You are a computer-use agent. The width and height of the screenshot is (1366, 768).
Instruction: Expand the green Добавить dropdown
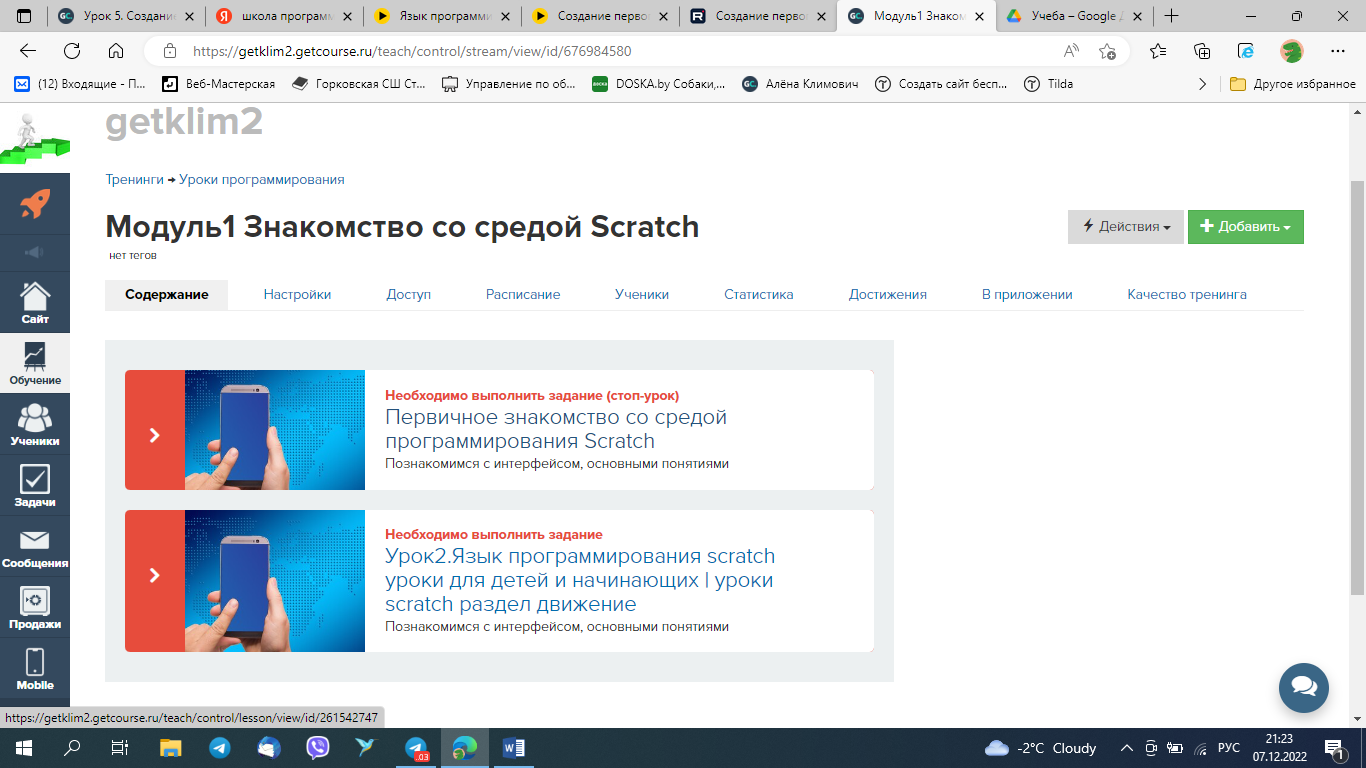point(1245,227)
